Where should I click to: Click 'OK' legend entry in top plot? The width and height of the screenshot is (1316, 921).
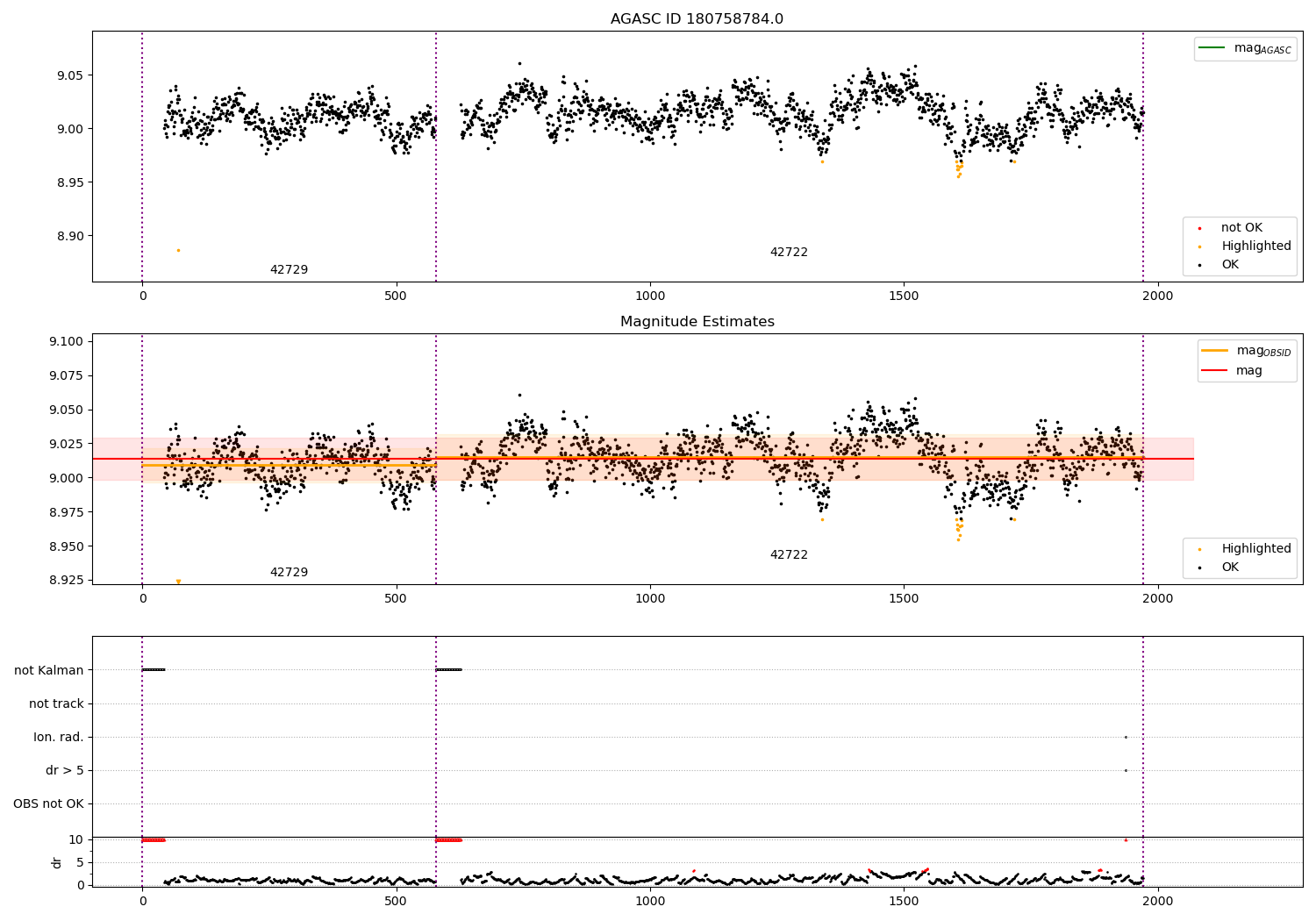coord(1217,265)
